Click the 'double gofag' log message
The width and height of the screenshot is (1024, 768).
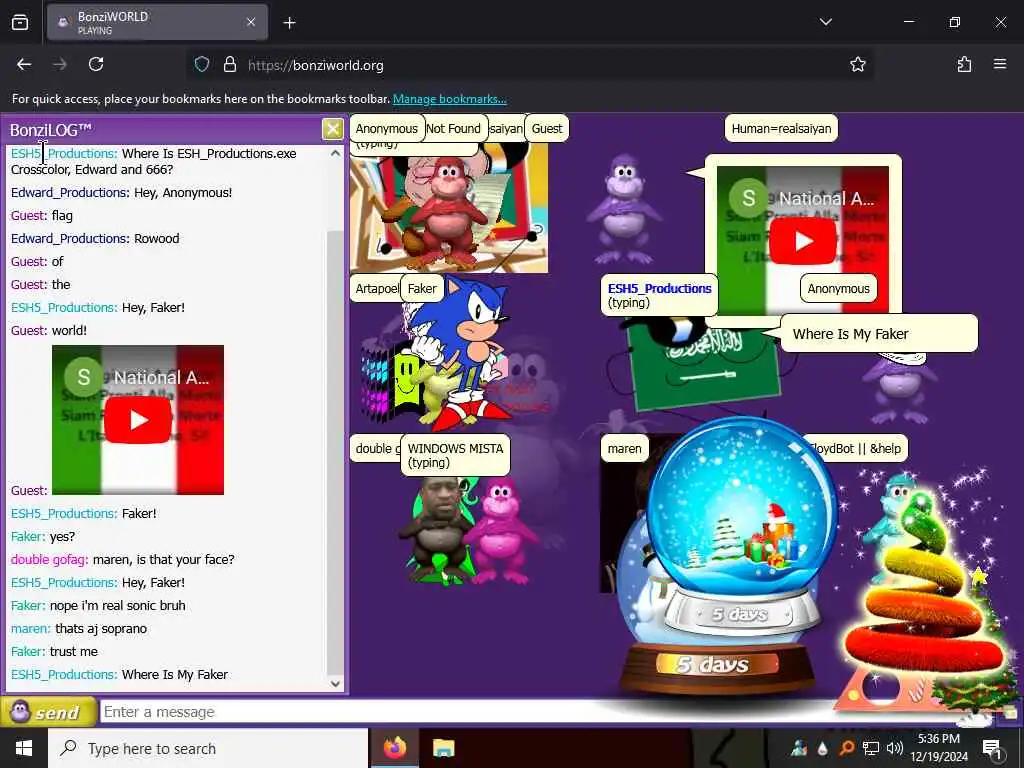pyautogui.click(x=122, y=559)
